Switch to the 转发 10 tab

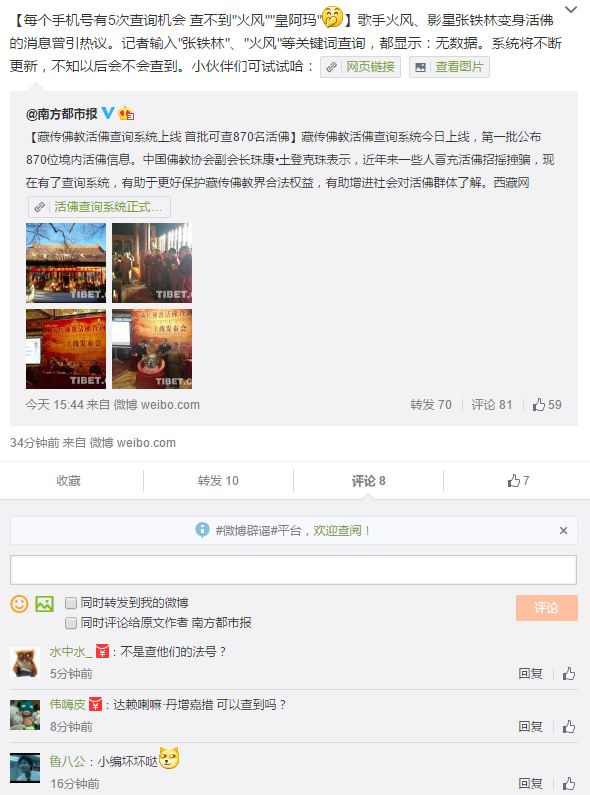coord(218,481)
